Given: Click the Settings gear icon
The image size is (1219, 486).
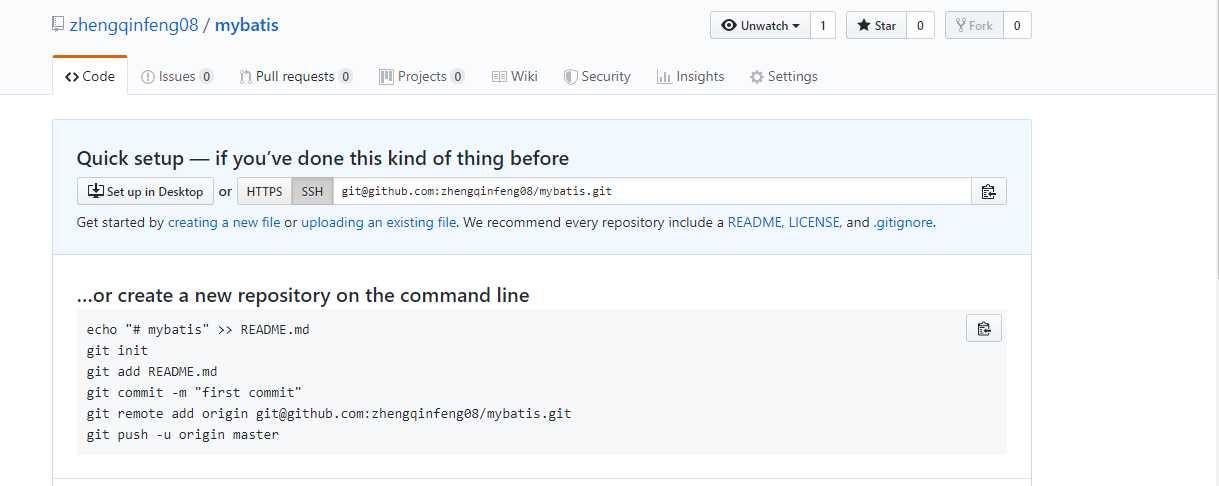Looking at the screenshot, I should (x=757, y=77).
